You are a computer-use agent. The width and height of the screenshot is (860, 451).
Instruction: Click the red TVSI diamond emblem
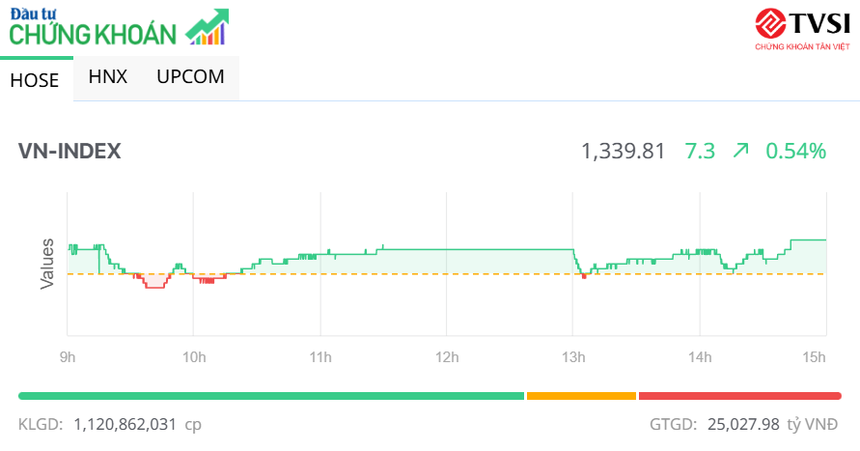tap(771, 23)
